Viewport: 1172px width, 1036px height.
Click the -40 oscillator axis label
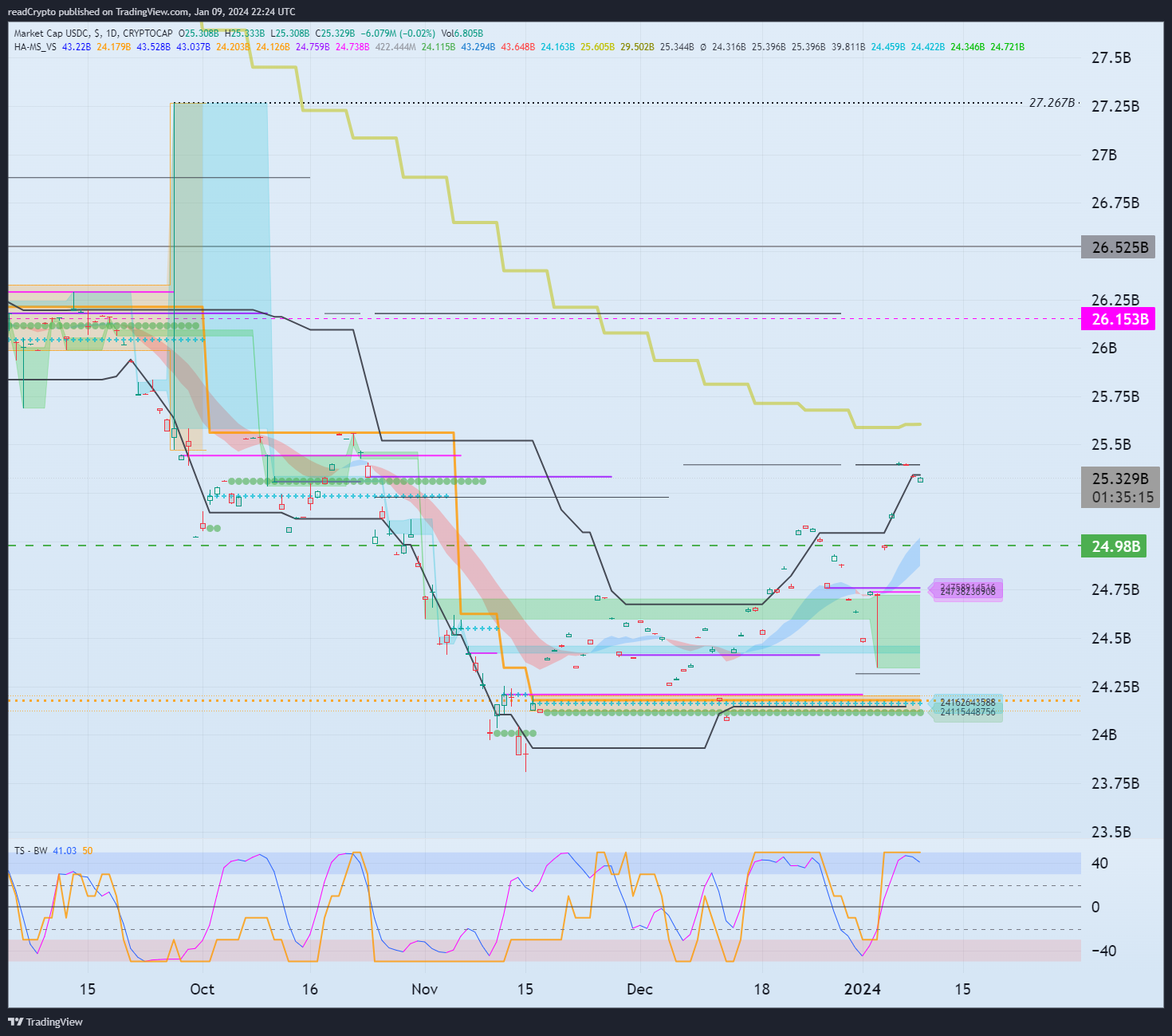[1103, 951]
